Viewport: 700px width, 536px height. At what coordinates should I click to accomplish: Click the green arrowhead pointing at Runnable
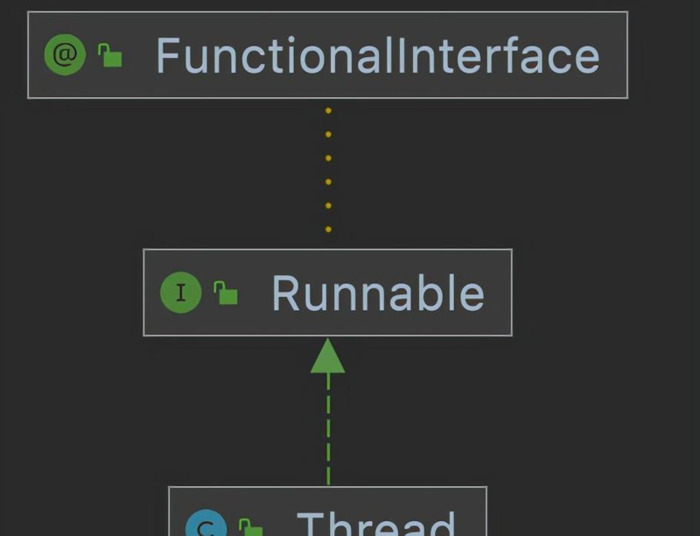click(x=328, y=357)
